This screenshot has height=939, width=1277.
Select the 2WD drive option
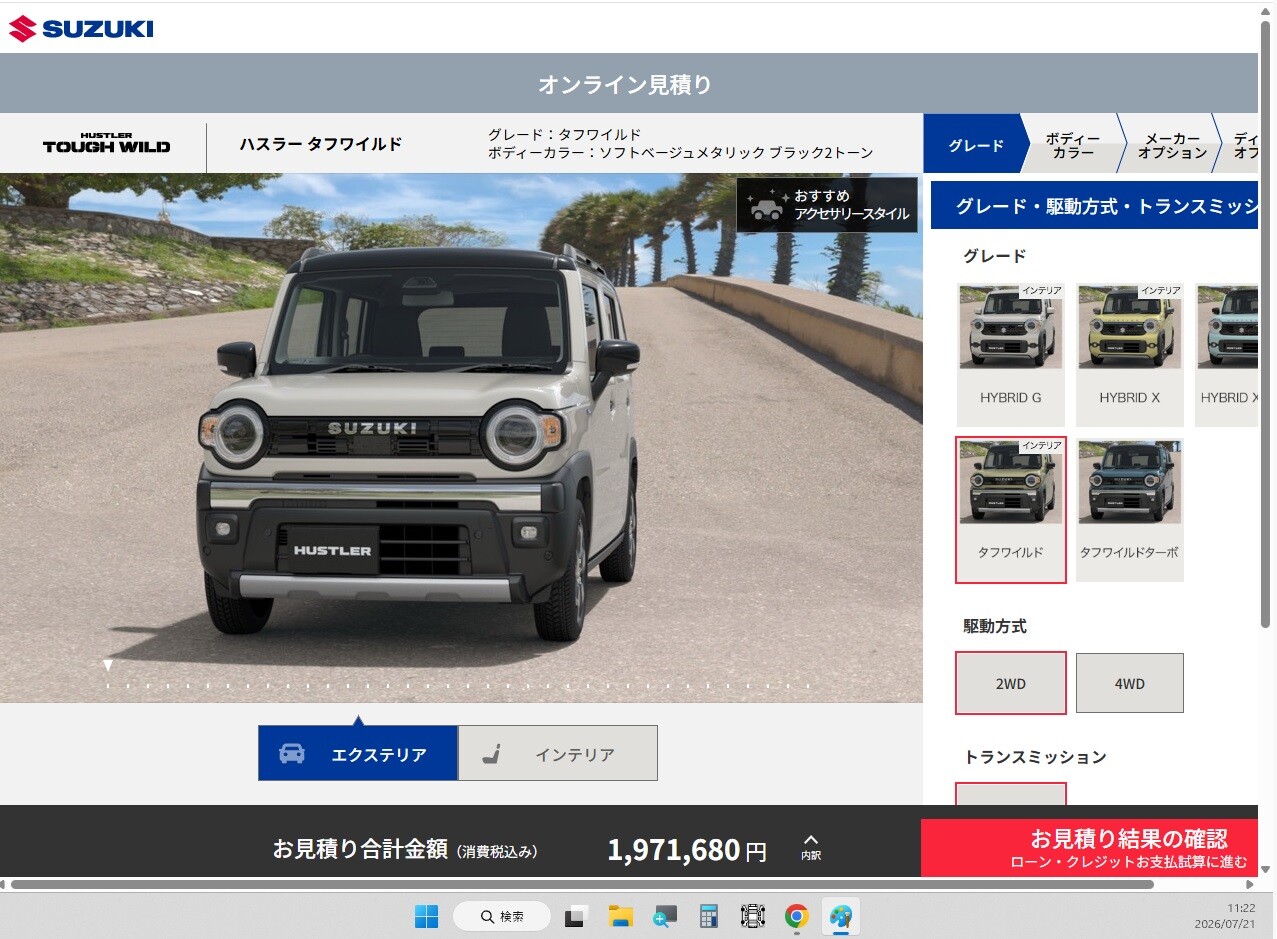click(x=1011, y=683)
